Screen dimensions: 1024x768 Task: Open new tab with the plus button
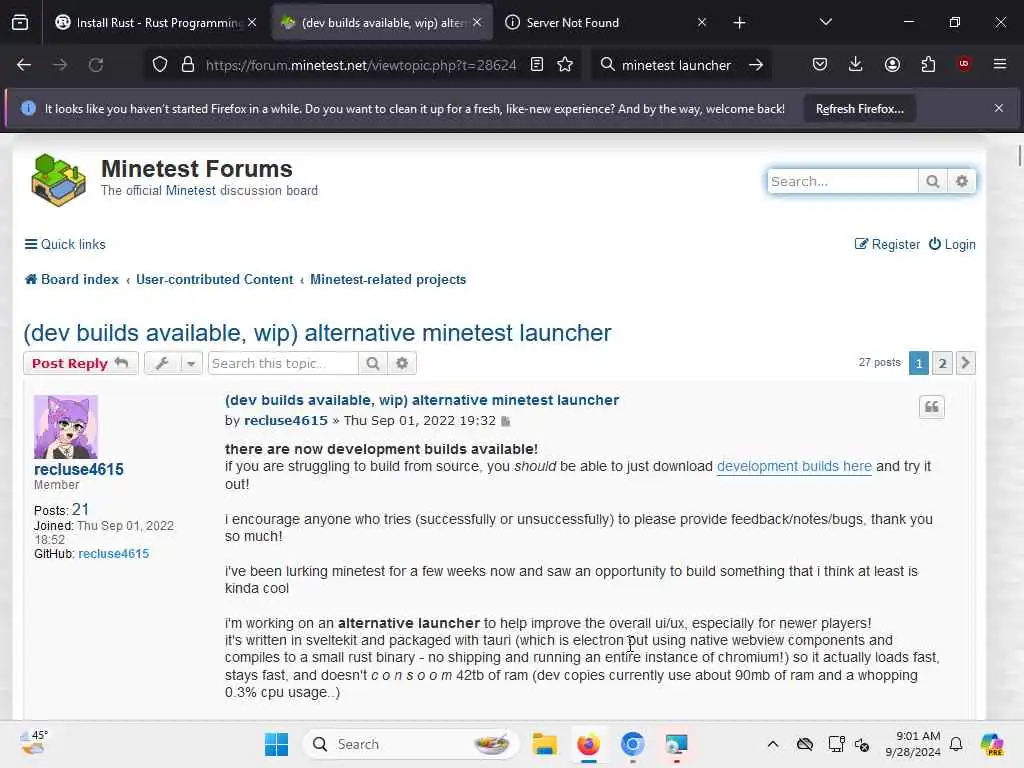(739, 23)
